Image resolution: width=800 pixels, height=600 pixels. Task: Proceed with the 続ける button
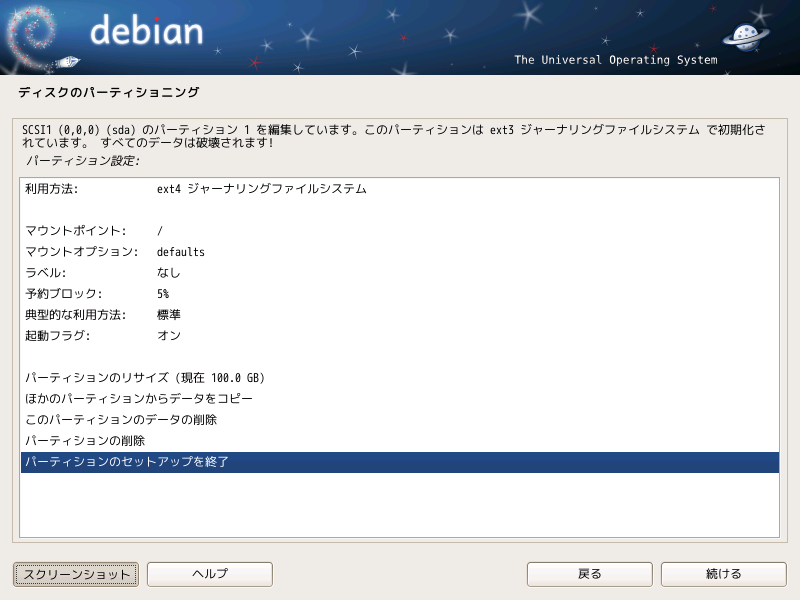723,574
